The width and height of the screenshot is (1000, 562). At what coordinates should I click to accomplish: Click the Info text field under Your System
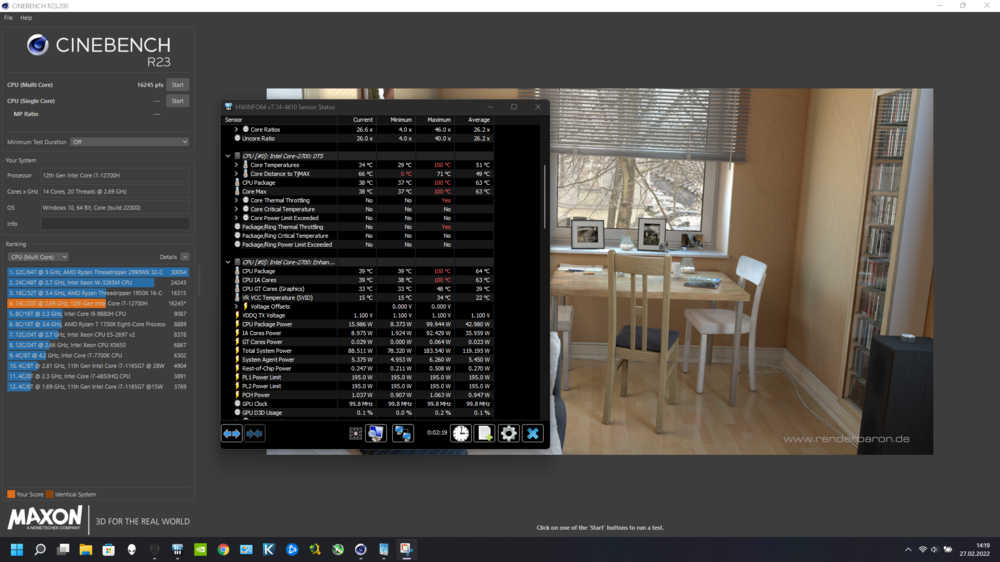pyautogui.click(x=114, y=224)
